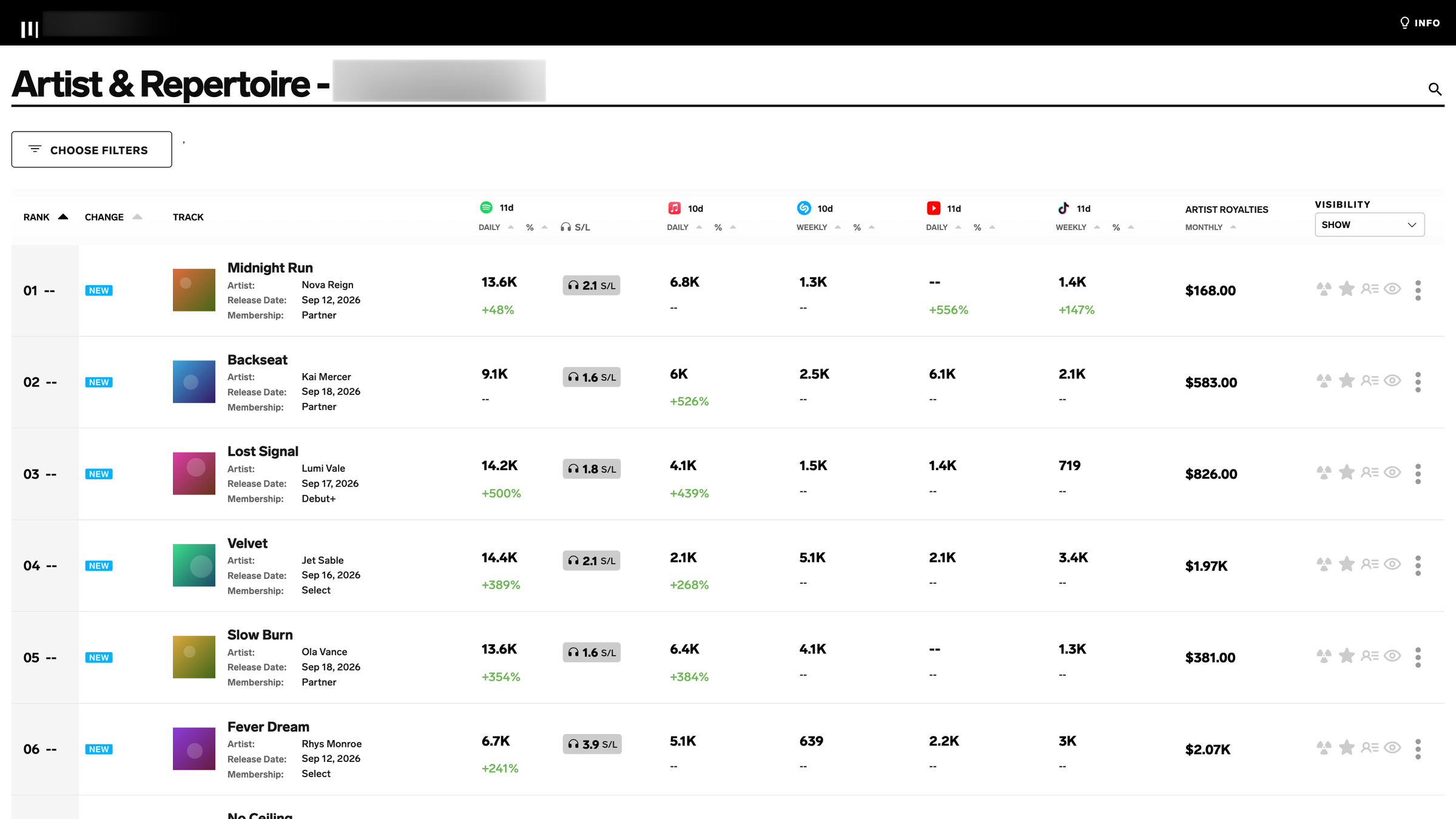The width and height of the screenshot is (1456, 819).
Task: Sort by RANK column arrow
Action: pos(63,217)
